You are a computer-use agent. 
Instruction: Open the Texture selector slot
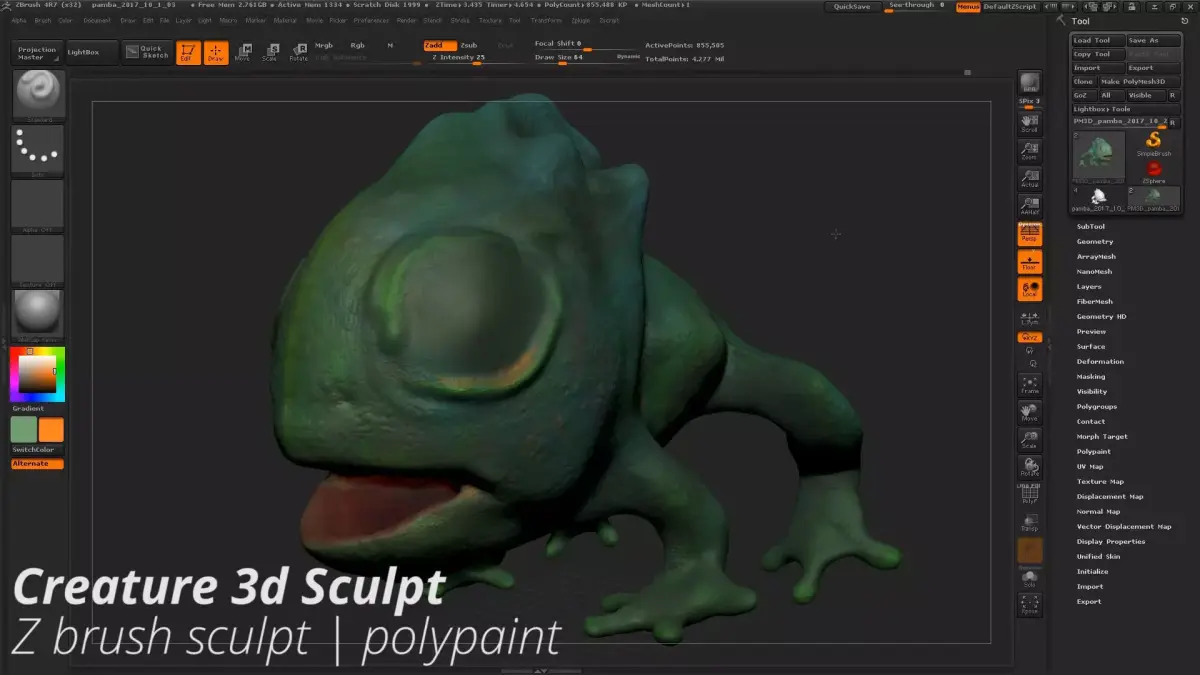[37, 260]
